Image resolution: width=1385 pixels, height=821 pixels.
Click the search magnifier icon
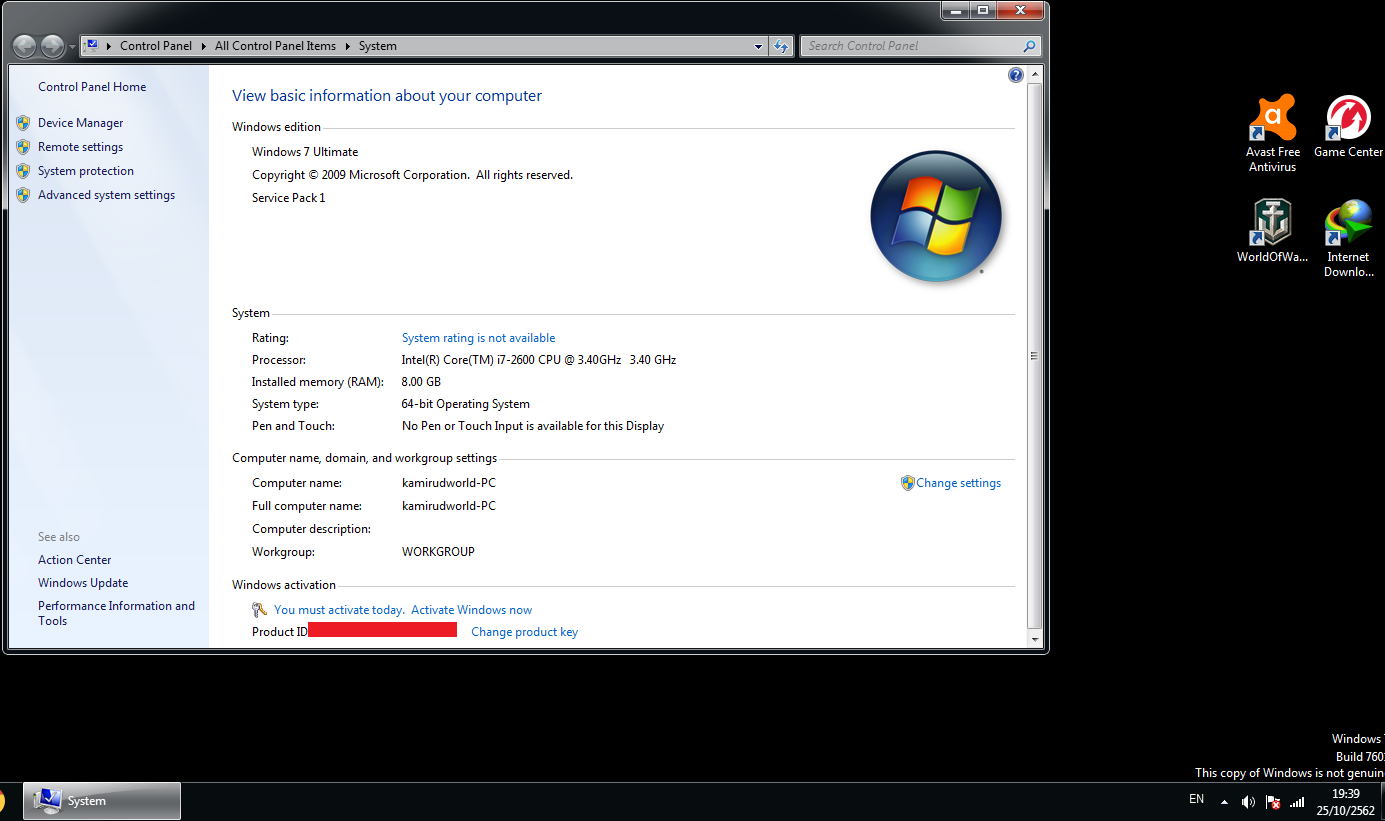(1029, 46)
